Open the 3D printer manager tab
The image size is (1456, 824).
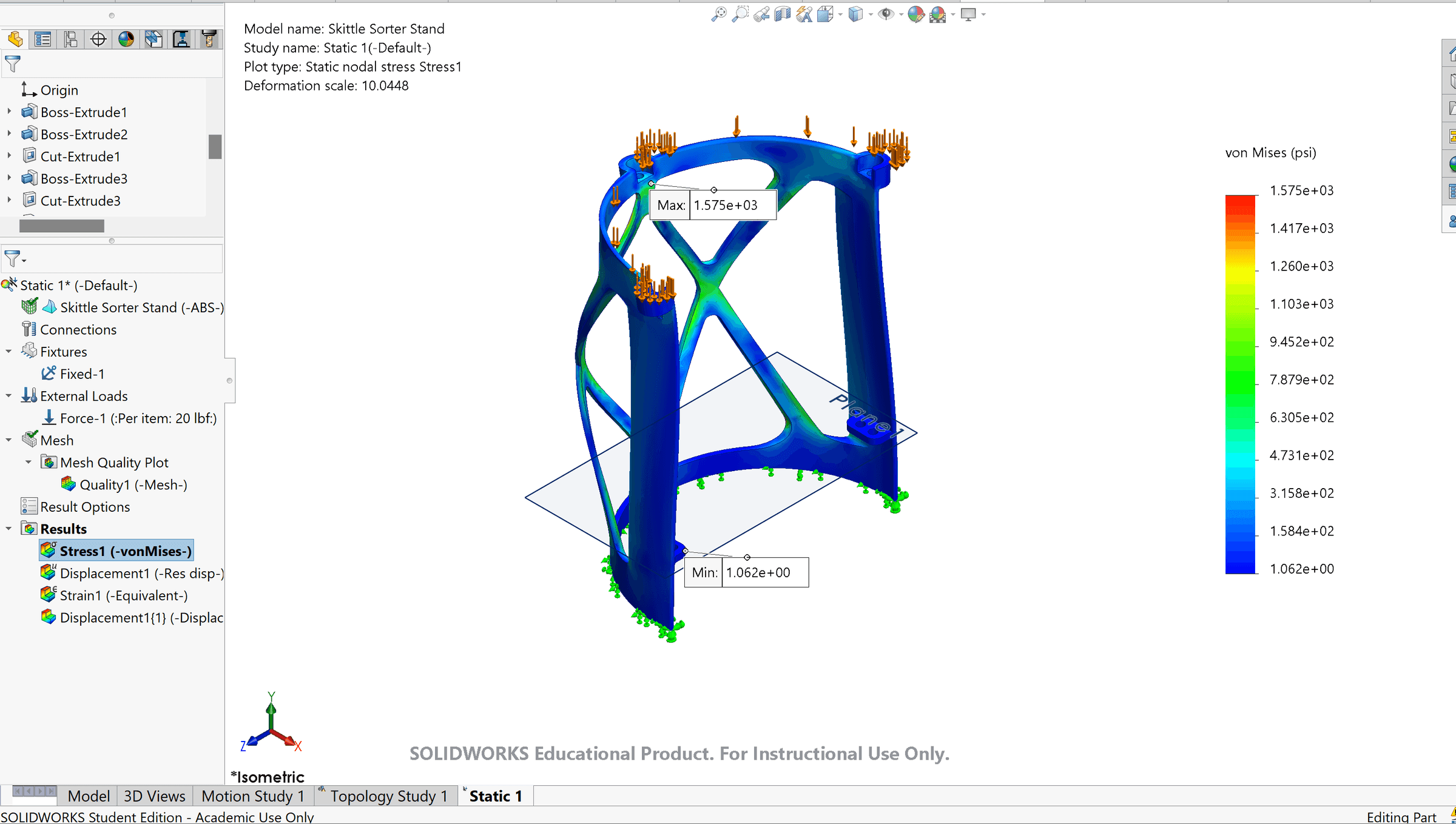tap(181, 39)
